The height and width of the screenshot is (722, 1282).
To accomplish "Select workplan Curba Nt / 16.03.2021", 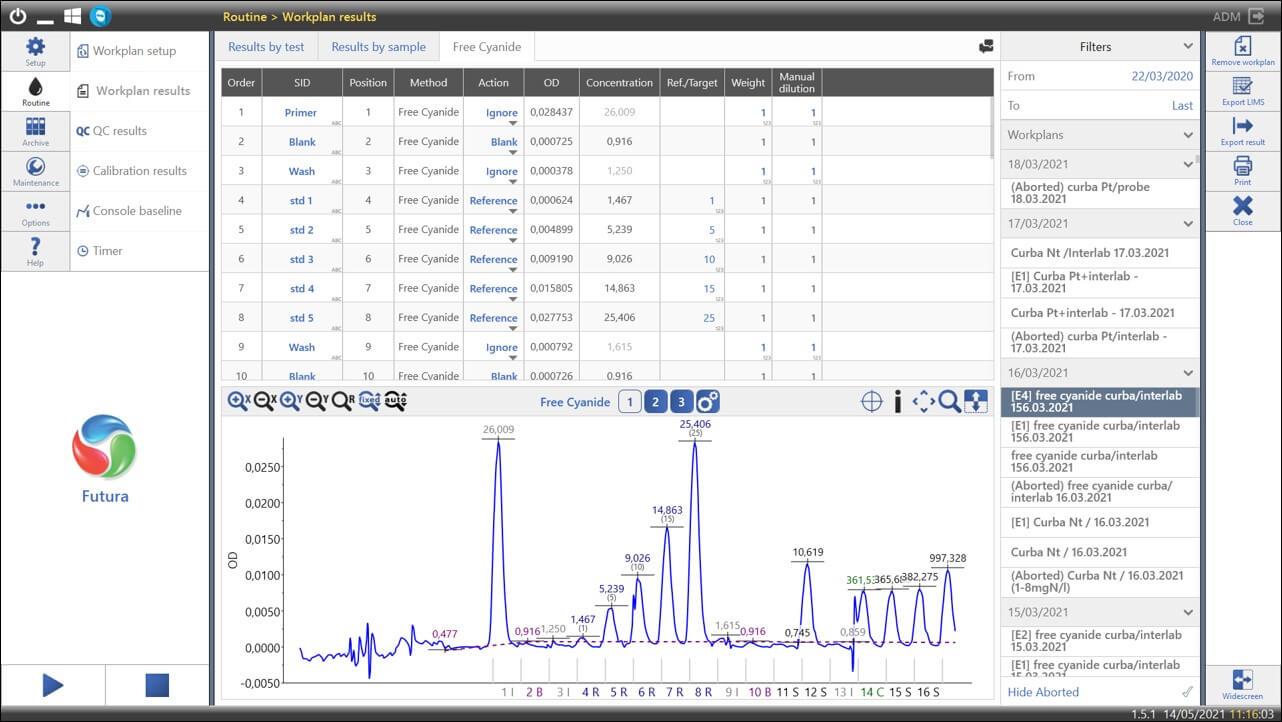I will click(x=1100, y=552).
